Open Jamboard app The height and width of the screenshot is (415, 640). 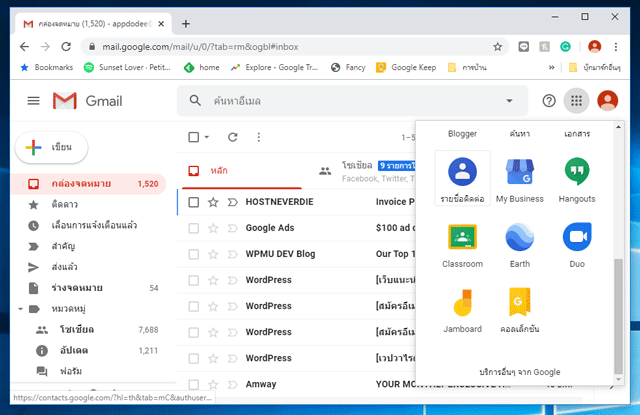[462, 309]
